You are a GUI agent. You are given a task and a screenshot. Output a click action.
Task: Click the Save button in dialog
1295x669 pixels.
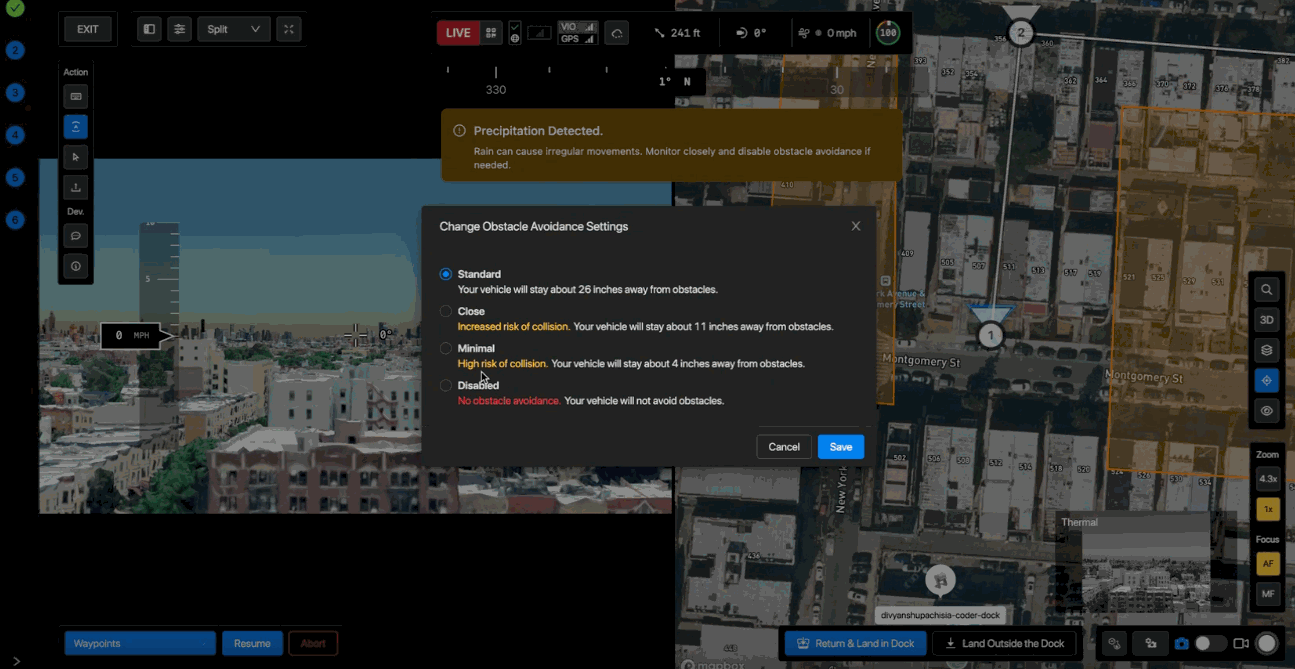(841, 447)
